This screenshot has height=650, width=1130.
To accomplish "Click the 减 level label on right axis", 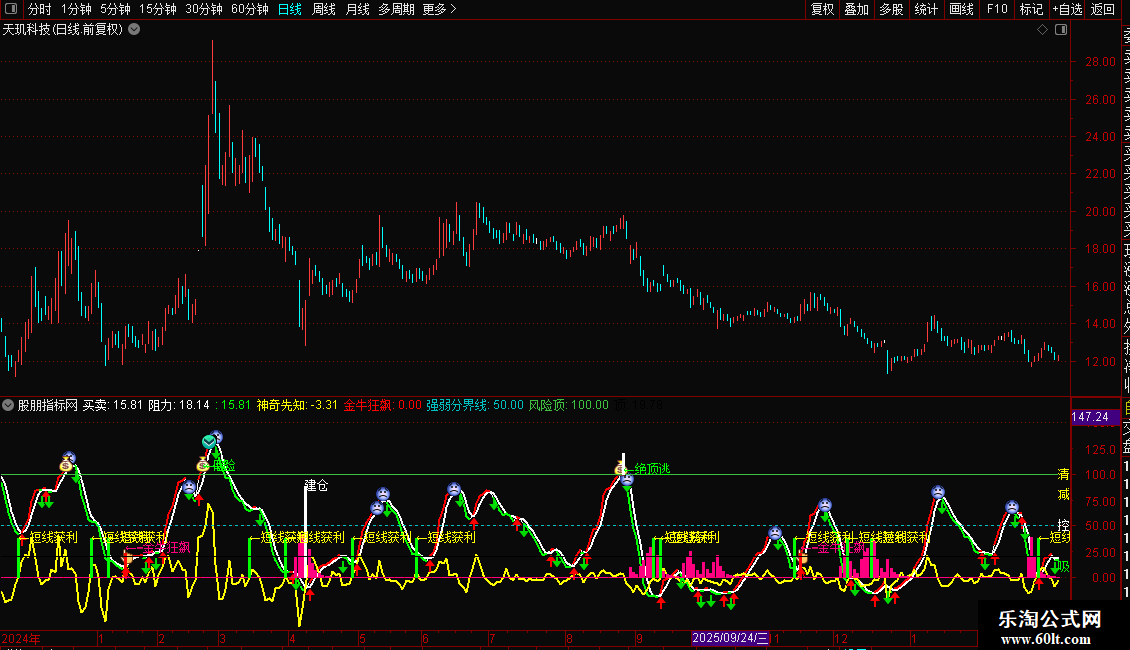I will [1063, 494].
